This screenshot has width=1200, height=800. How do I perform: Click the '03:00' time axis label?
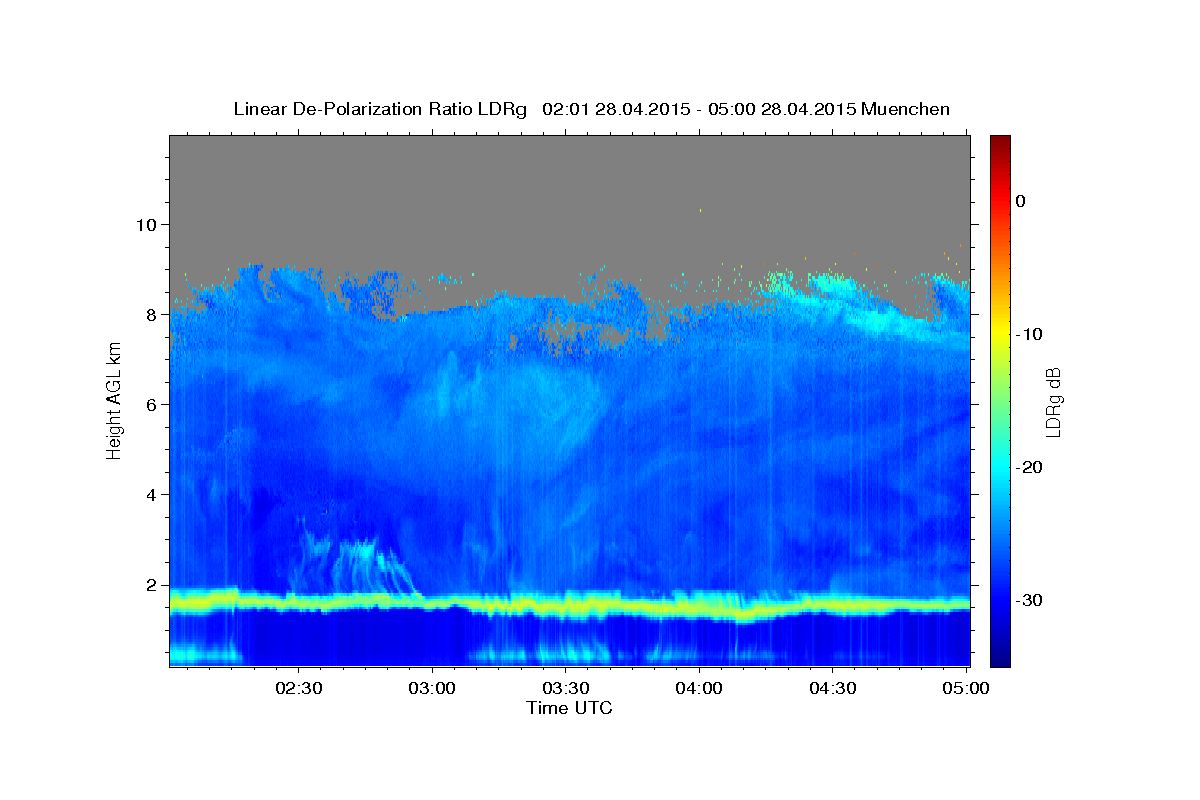[432, 688]
